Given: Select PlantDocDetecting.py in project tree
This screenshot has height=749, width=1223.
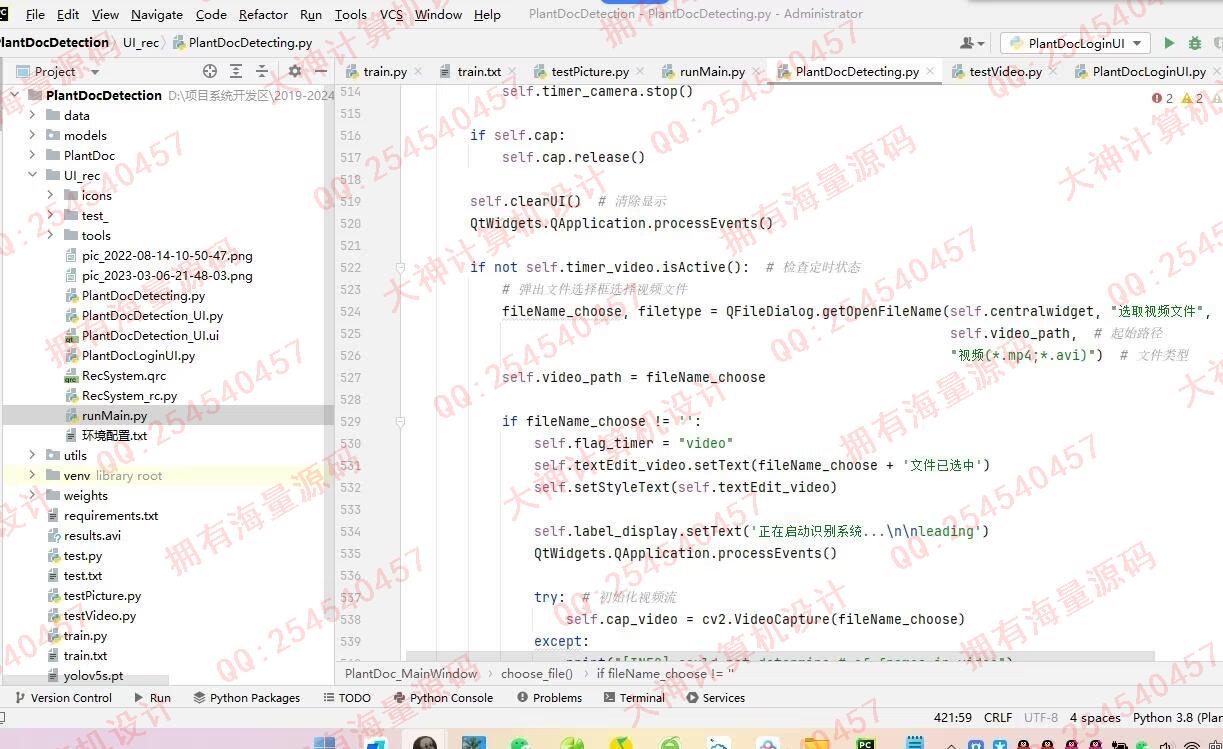Looking at the screenshot, I should click(143, 295).
